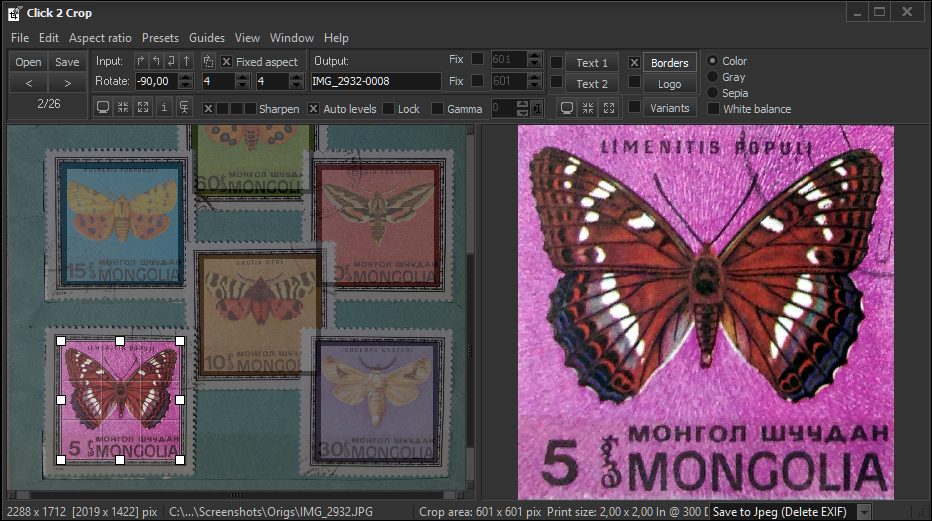Open the Aspect ratio menu
Screen dimensions: 932x521
pyautogui.click(x=100, y=38)
